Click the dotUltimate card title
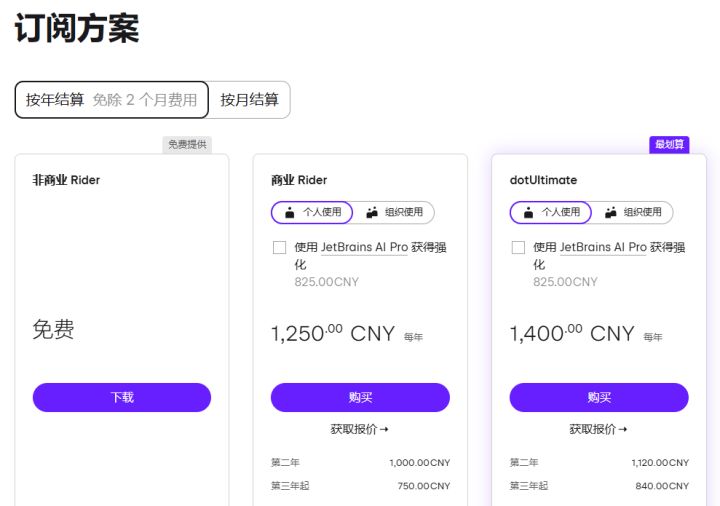Screen dimensions: 720x506 pos(543,180)
